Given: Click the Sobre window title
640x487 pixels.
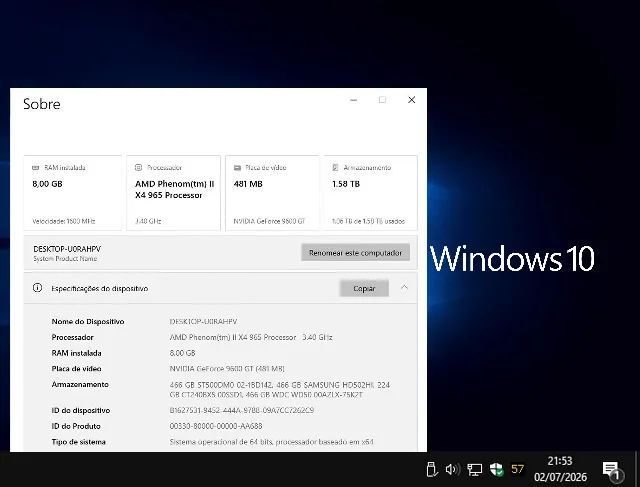Looking at the screenshot, I should point(42,104).
